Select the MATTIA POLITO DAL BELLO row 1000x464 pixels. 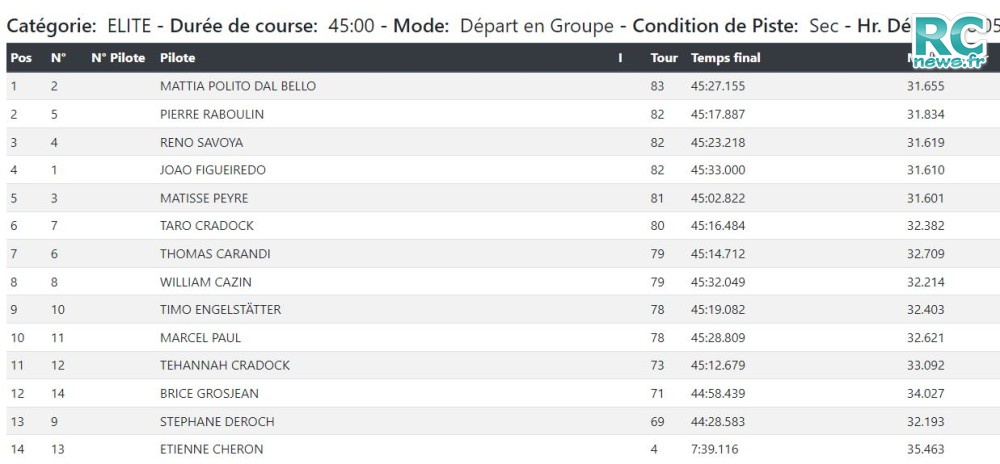click(x=500, y=86)
